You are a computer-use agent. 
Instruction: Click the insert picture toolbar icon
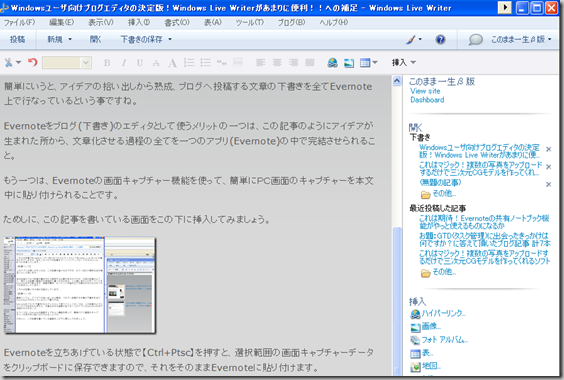(349, 63)
